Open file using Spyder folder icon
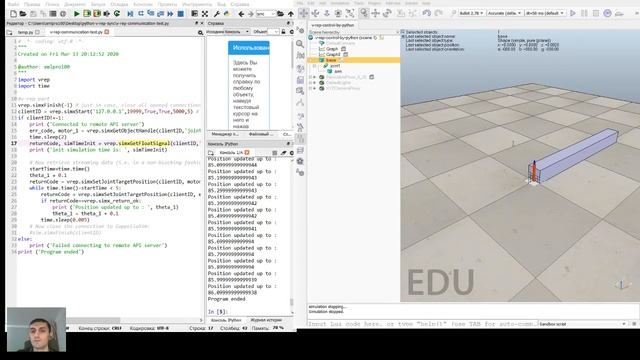The width and height of the screenshot is (640, 360). pyautogui.click(x=23, y=14)
